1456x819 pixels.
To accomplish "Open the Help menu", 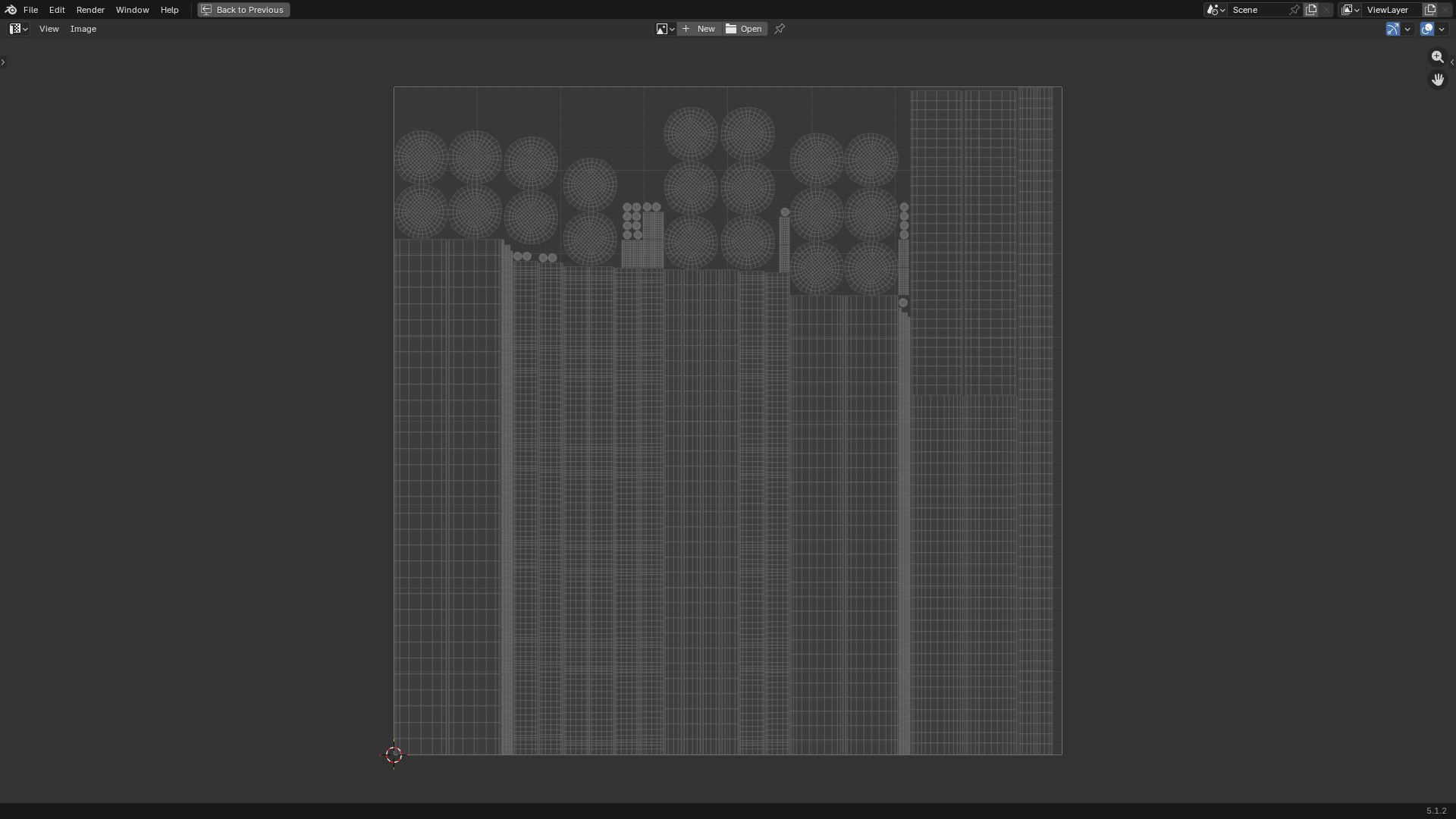I will click(169, 10).
